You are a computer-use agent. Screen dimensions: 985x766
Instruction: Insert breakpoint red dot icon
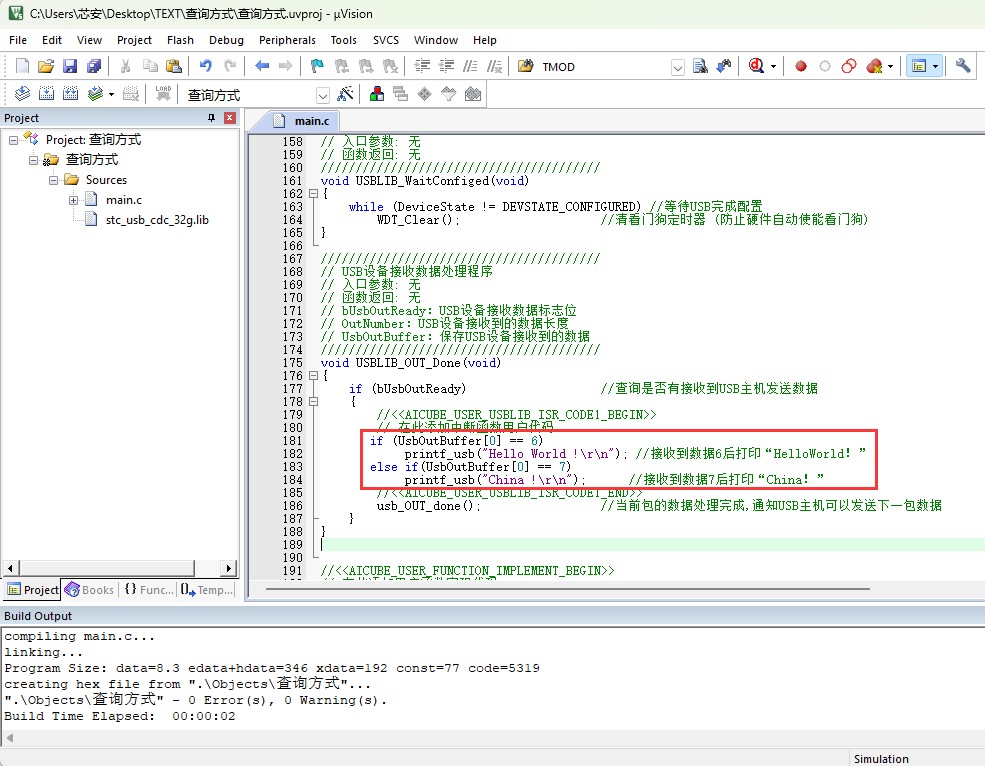[800, 66]
